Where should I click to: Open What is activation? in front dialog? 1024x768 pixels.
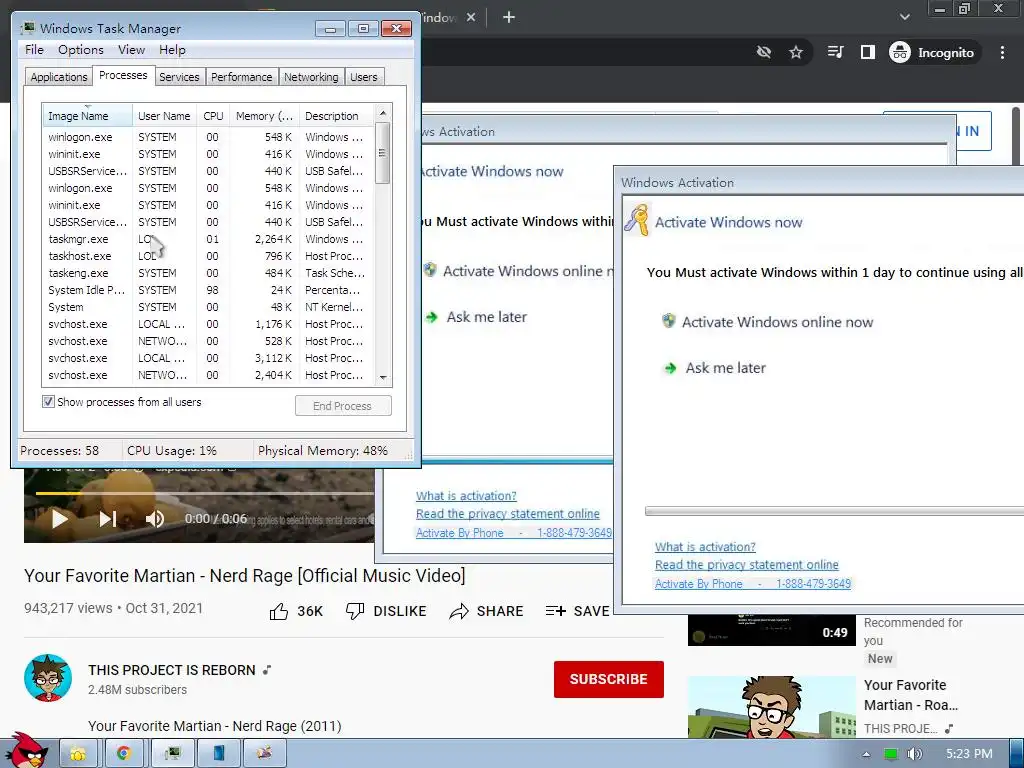pos(705,547)
